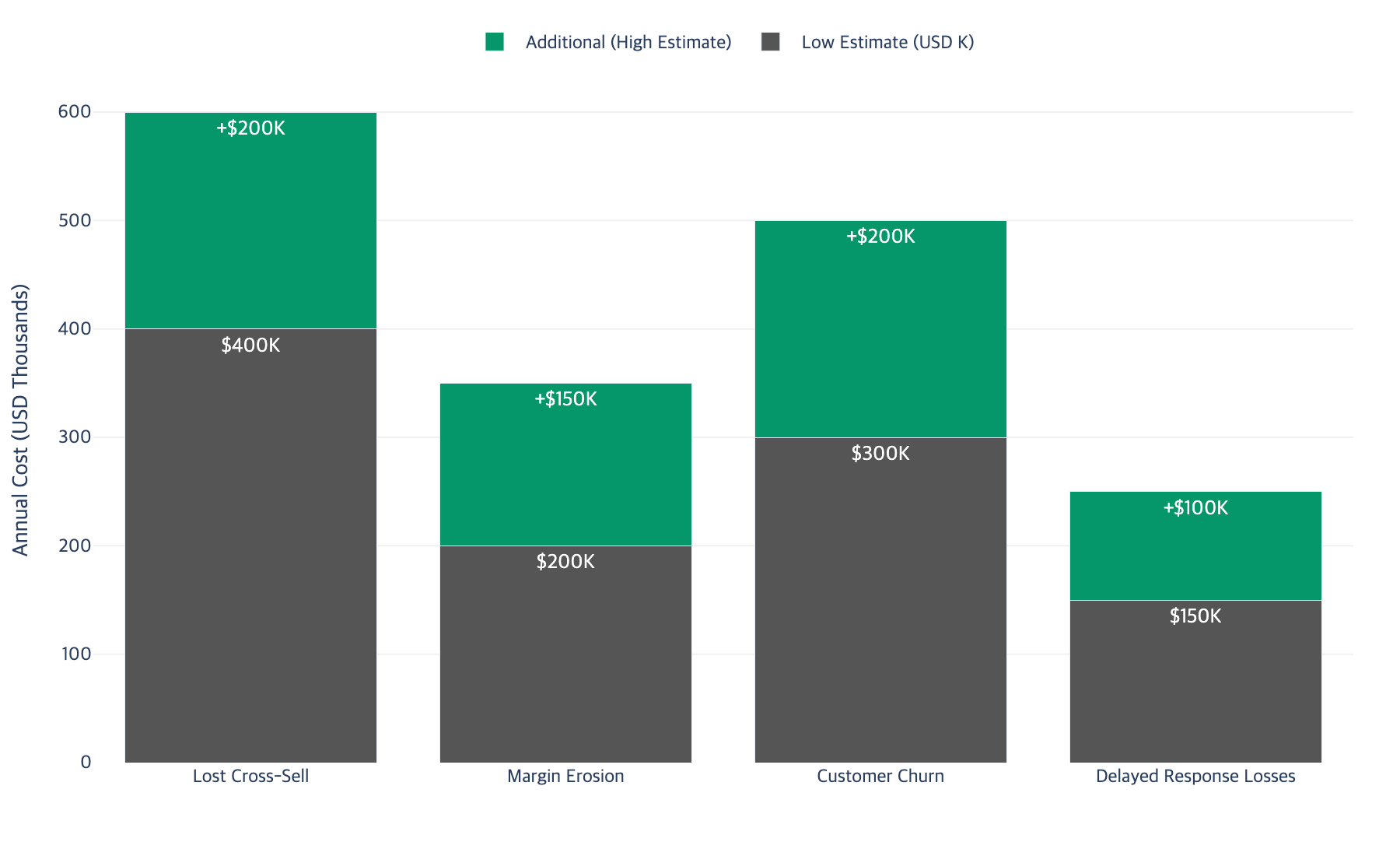Toggle the 'Low Estimate (USD K)' legend label
This screenshot has height=856, width=1400.
click(x=887, y=42)
